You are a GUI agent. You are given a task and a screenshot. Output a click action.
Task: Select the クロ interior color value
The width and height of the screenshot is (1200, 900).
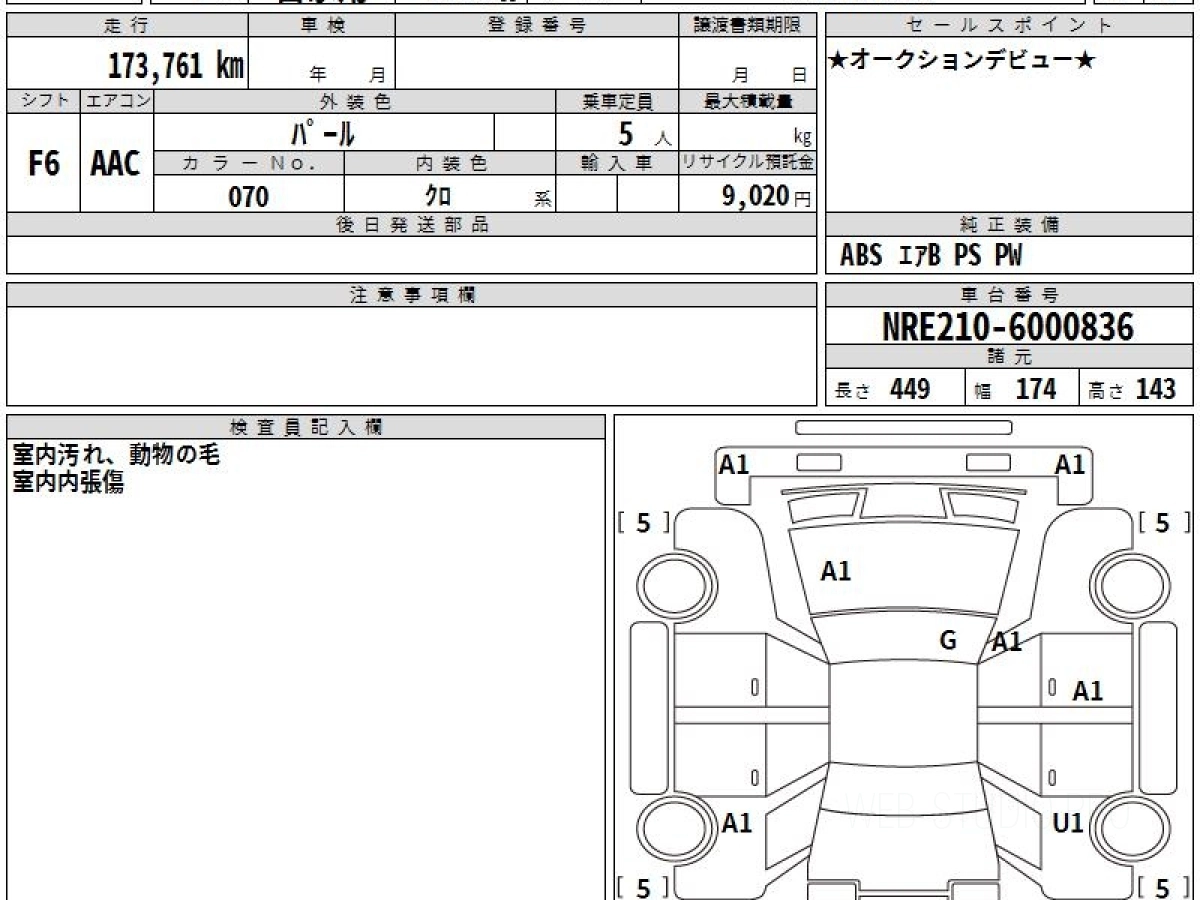point(438,195)
